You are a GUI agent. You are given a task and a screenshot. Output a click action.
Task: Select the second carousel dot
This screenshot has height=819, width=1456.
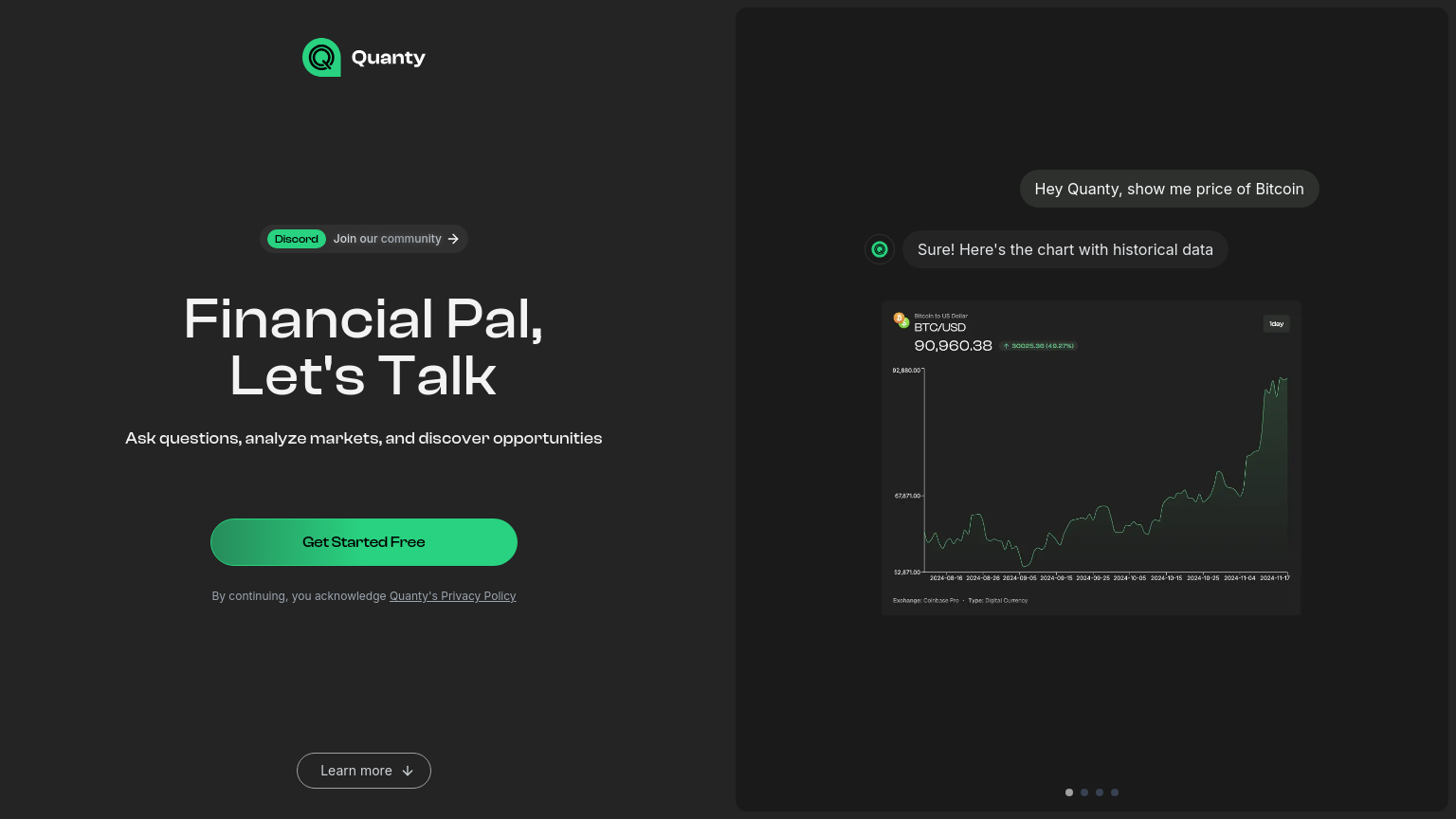1084,792
